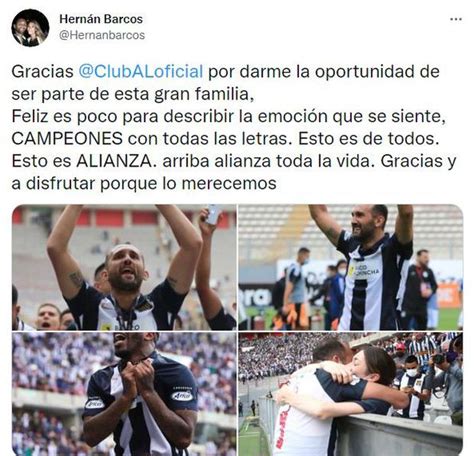Click the staff member in black jacket, top-right photo
This screenshot has width=474, height=456.
point(419,288)
